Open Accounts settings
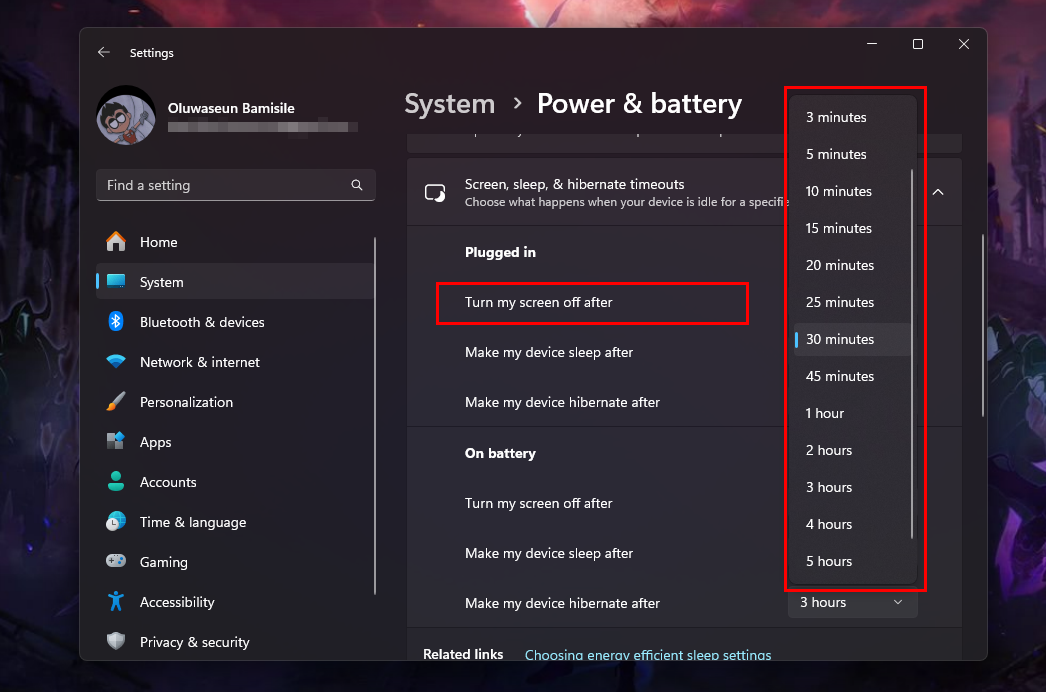This screenshot has width=1046, height=692. click(x=165, y=482)
